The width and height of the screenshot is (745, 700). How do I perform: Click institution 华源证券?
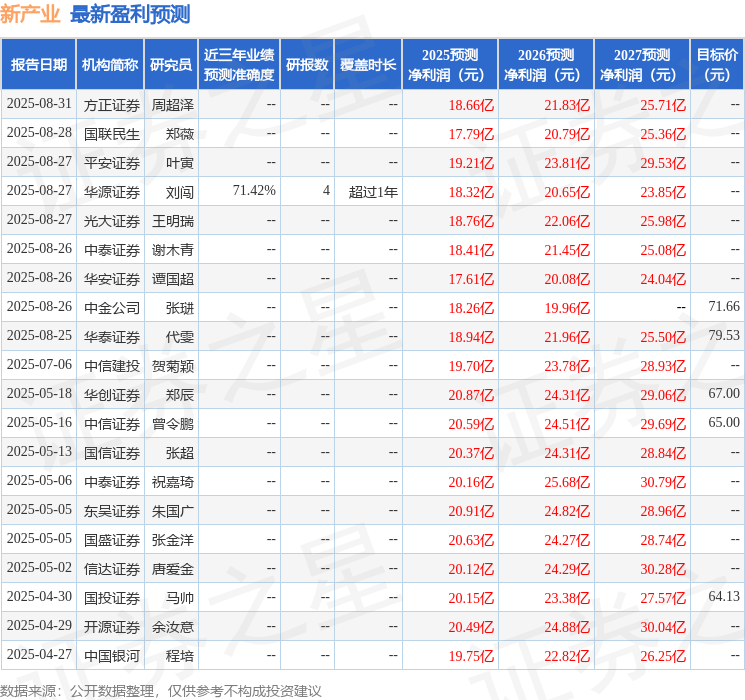[x=112, y=192]
